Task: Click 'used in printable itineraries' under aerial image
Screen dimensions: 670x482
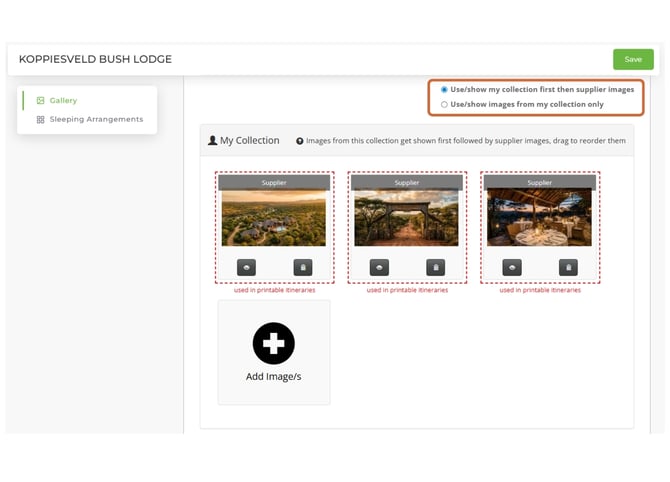Action: pyautogui.click(x=274, y=290)
